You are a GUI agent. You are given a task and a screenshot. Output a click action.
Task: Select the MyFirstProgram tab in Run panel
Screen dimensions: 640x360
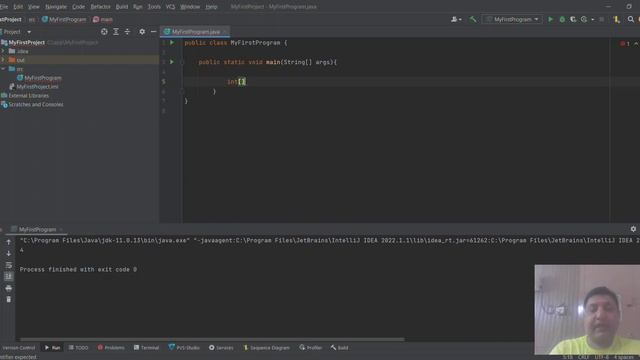[37, 229]
